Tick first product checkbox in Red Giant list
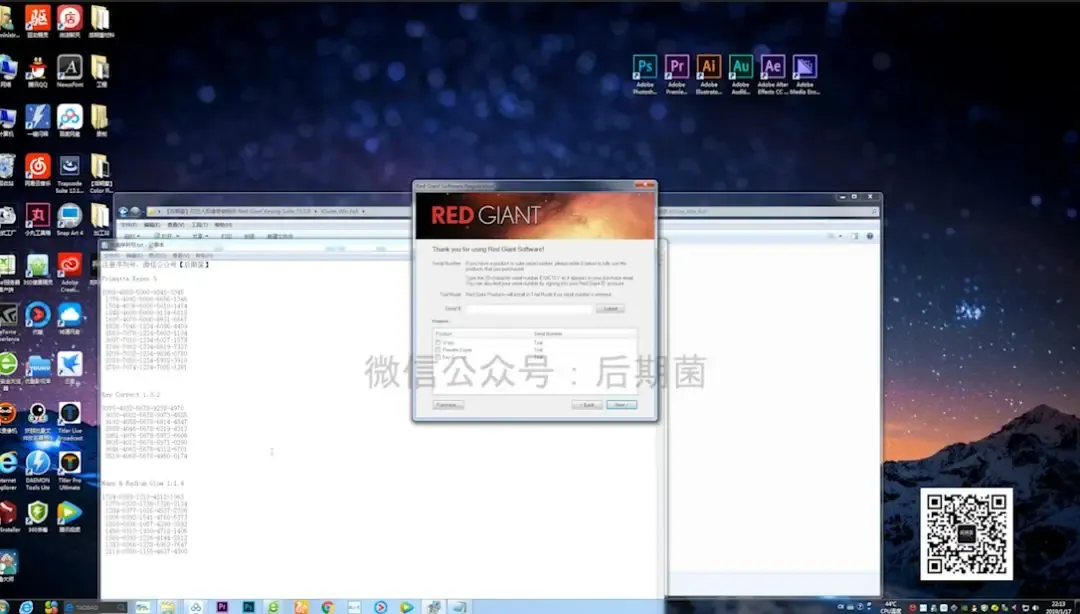The width and height of the screenshot is (1080, 614). 438,342
